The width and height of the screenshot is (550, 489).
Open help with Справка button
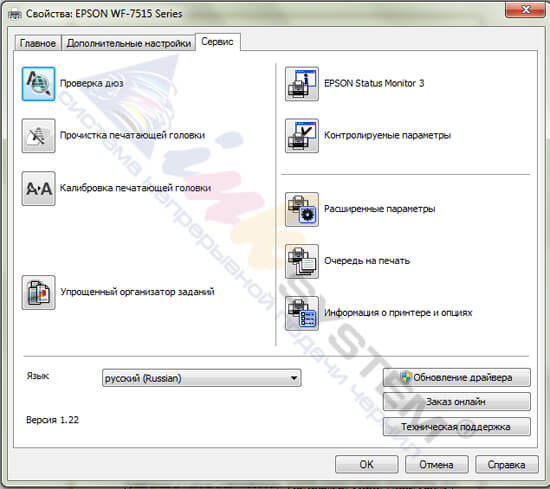coord(507,464)
